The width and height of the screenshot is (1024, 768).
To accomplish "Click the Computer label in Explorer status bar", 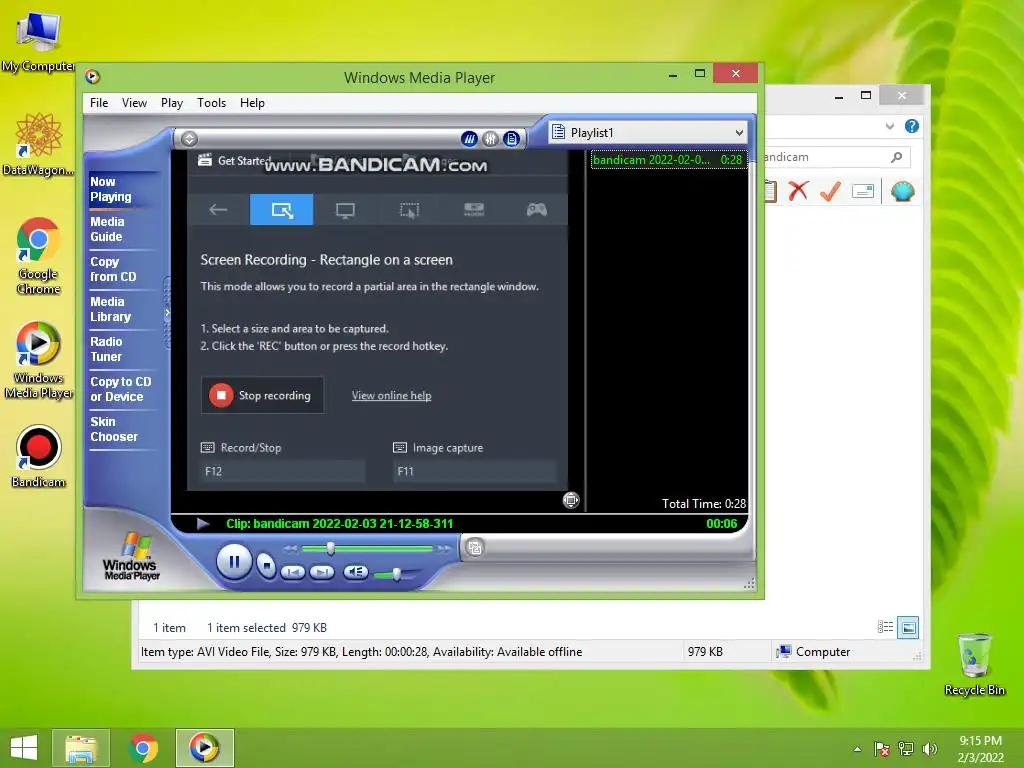I will coord(822,652).
